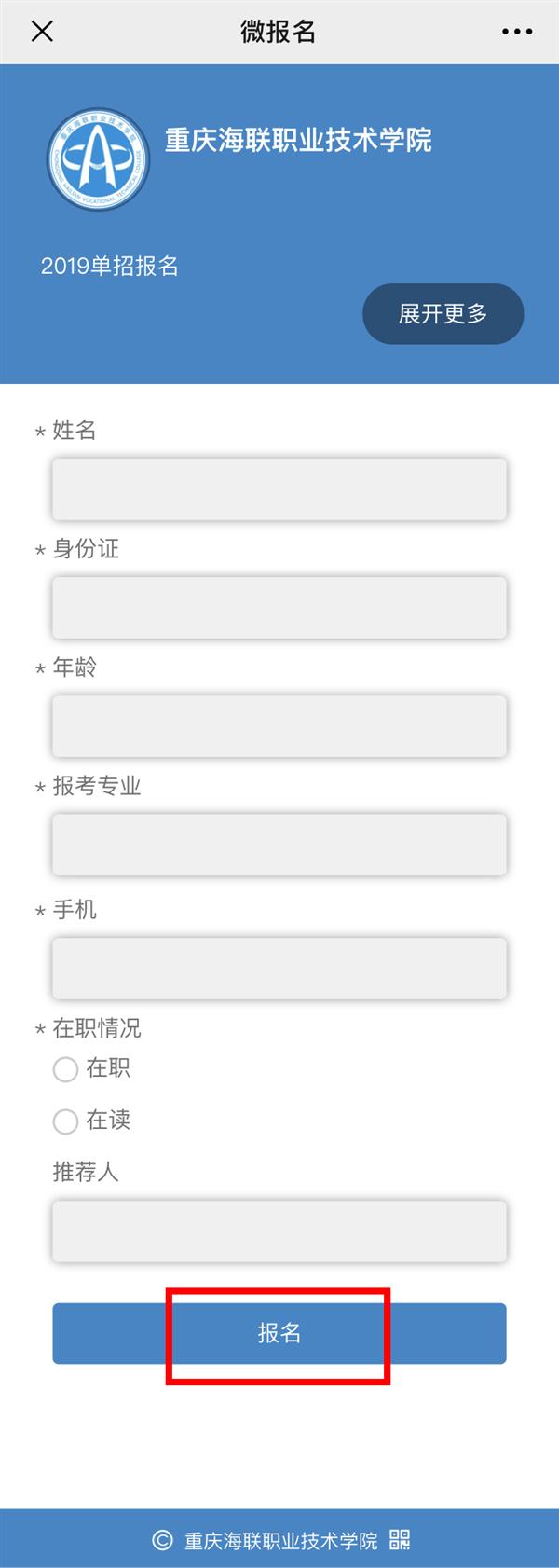This screenshot has width=559, height=1568.
Task: Focus the 推荐人 input field
Action: click(x=279, y=1231)
